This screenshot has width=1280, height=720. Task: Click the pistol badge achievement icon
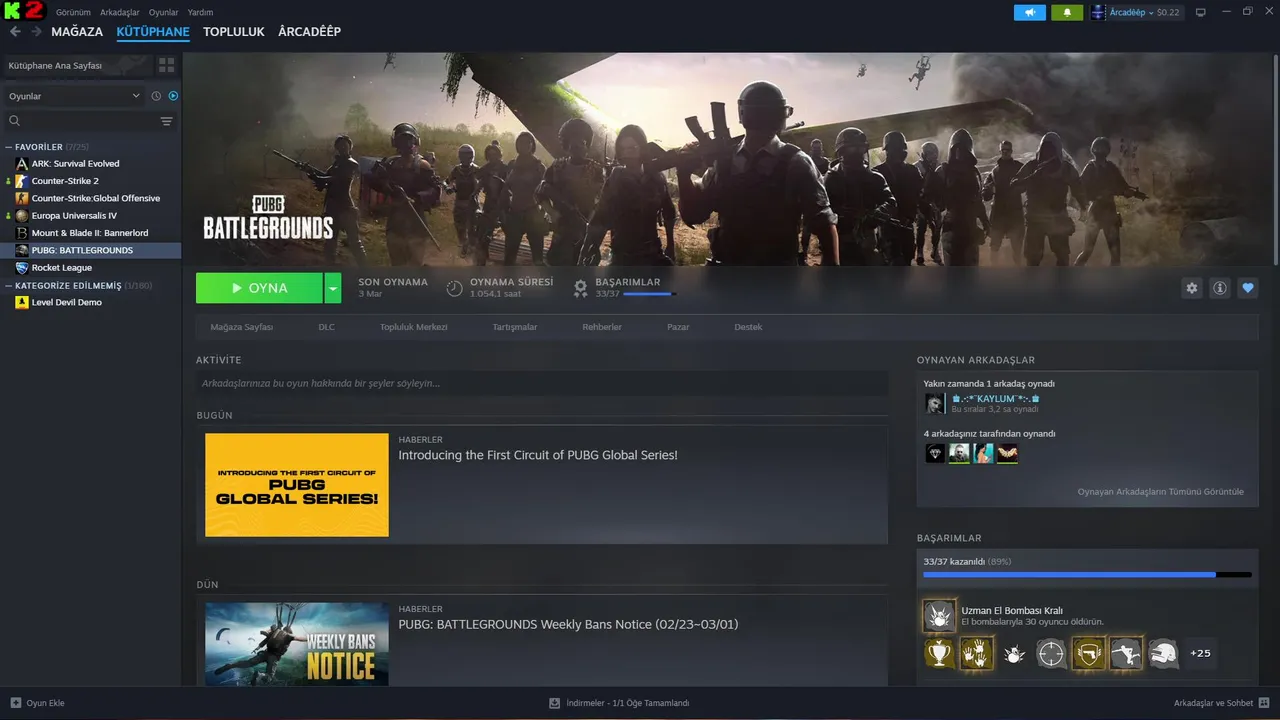click(1089, 654)
